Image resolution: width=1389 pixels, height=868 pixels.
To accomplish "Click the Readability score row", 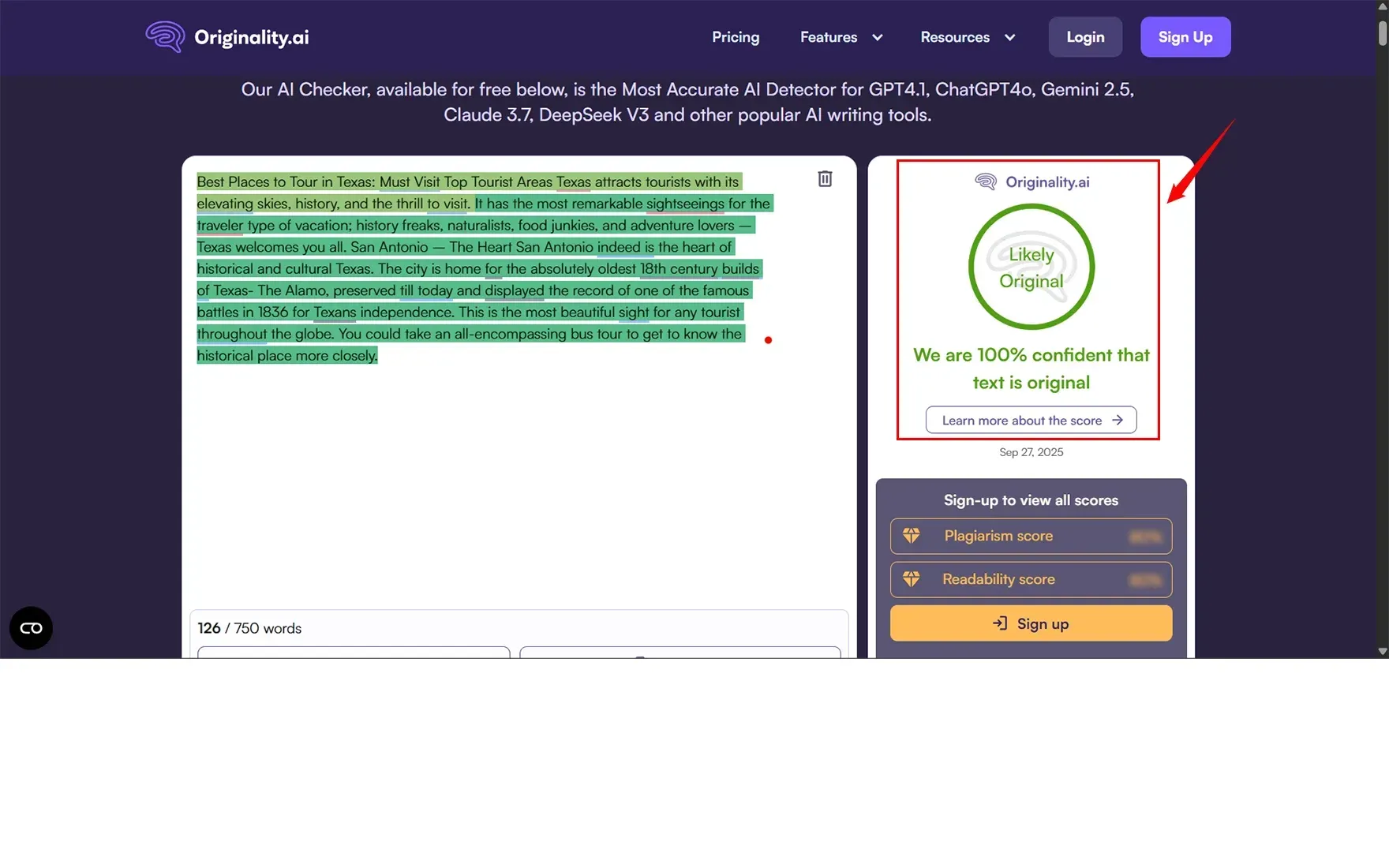I will pos(1031,579).
